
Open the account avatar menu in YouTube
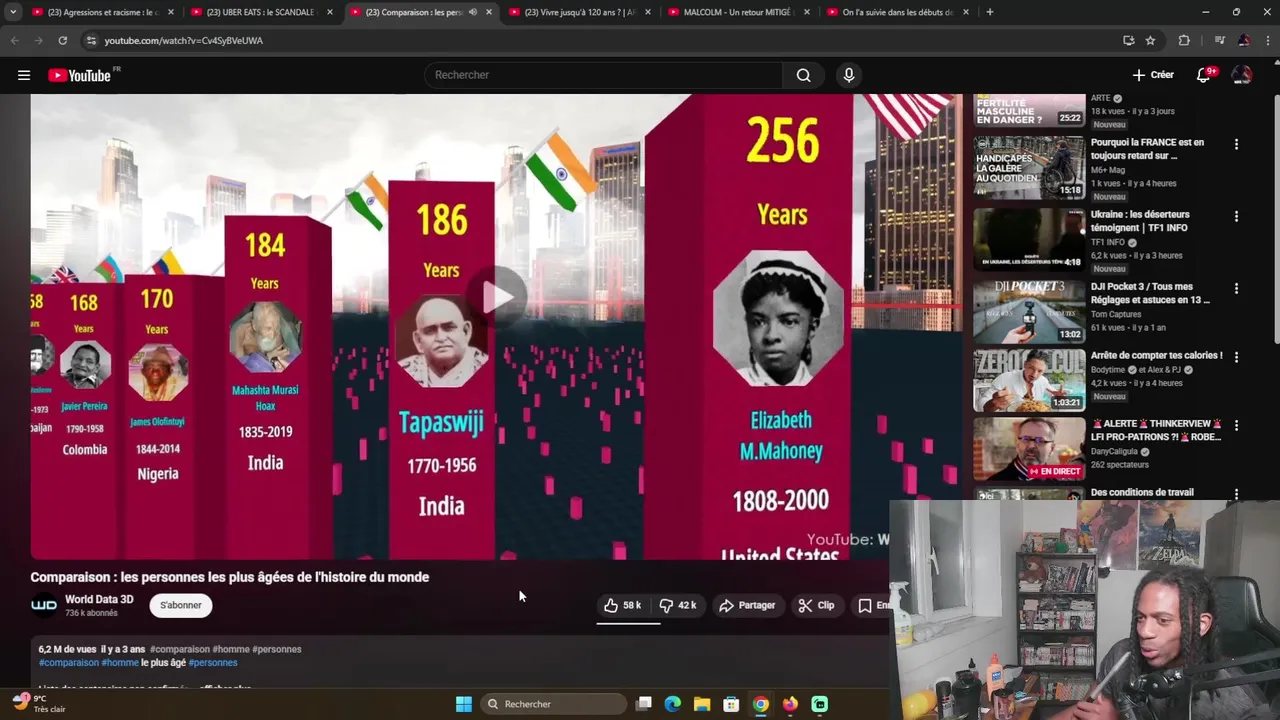pos(1242,75)
